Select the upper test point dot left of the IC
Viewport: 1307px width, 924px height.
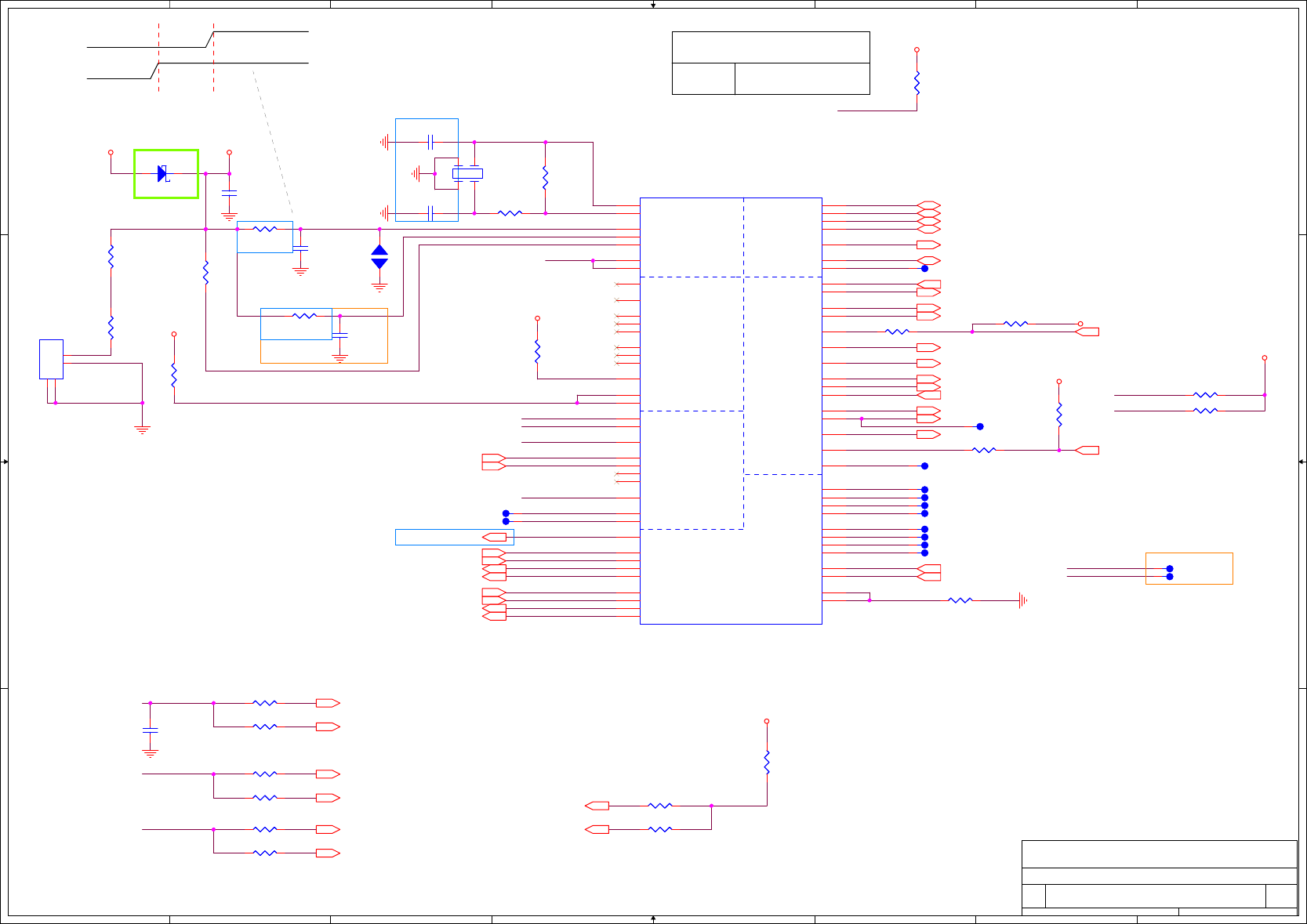506,513
